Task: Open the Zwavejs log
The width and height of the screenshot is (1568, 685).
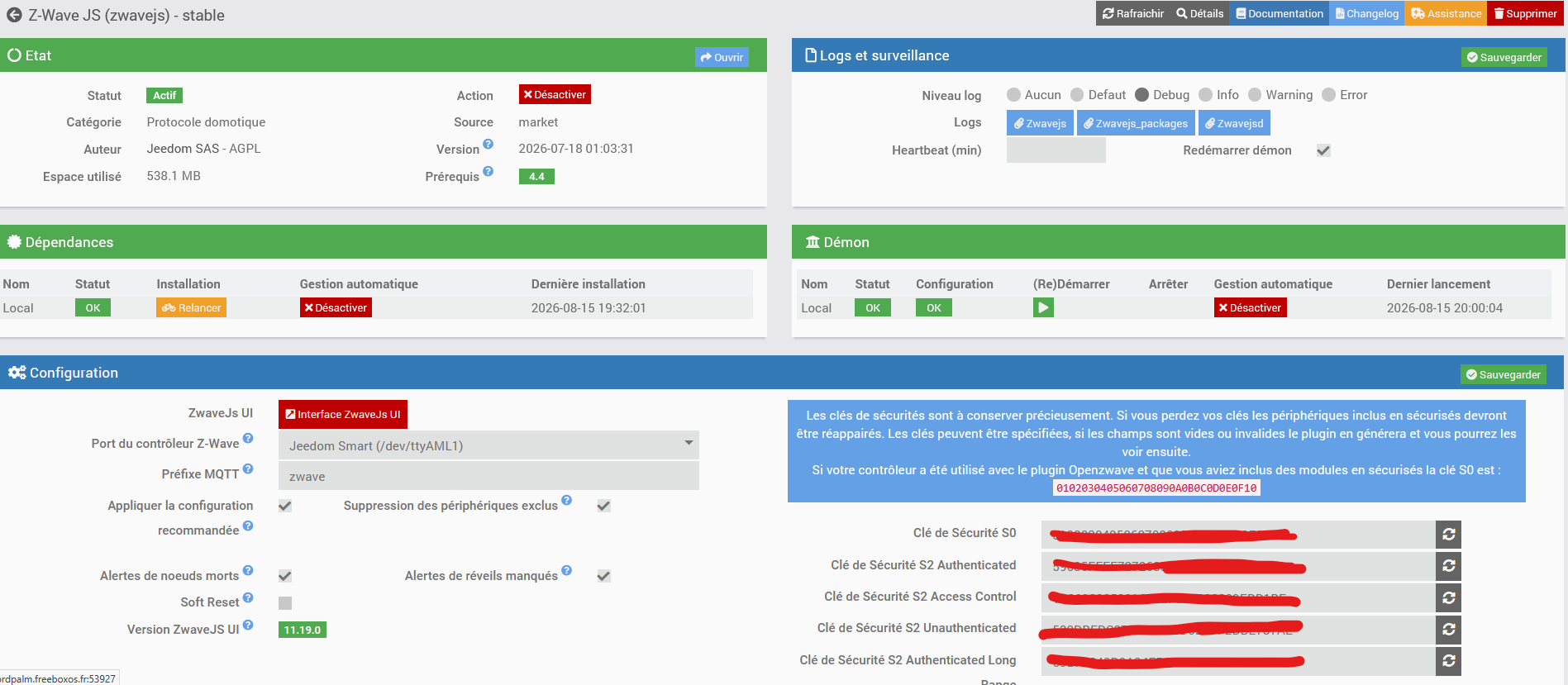Action: tap(1040, 123)
